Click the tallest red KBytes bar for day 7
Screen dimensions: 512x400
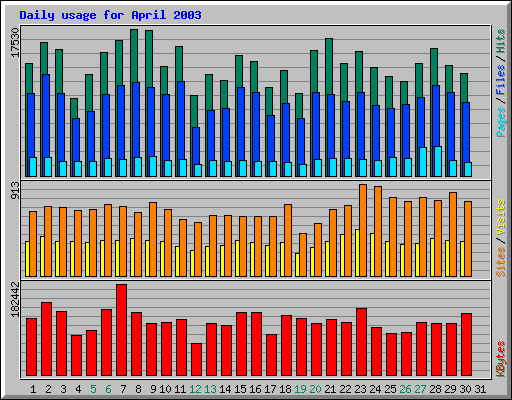point(121,330)
